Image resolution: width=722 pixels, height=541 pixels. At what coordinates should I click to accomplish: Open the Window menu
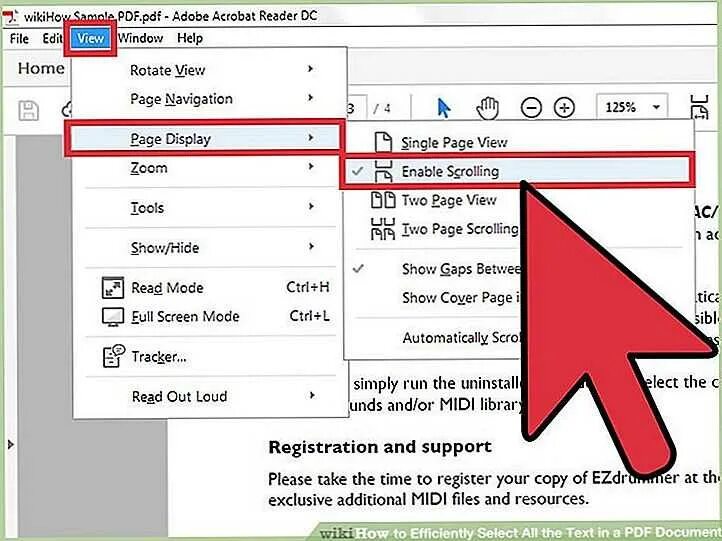(x=140, y=38)
